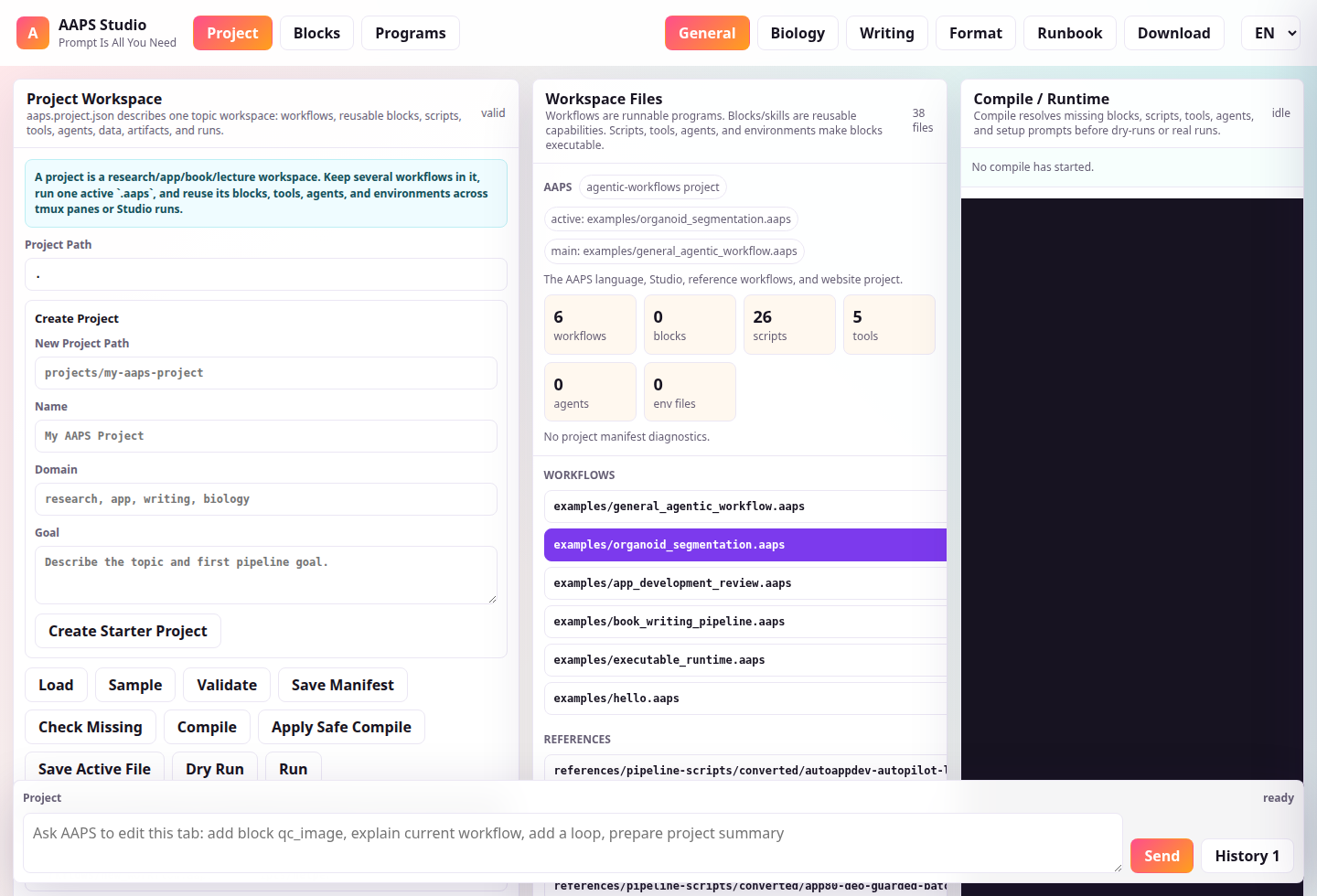Viewport: 1317px width, 896px height.
Task: Click Apply Safe Compile button
Action: point(341,727)
